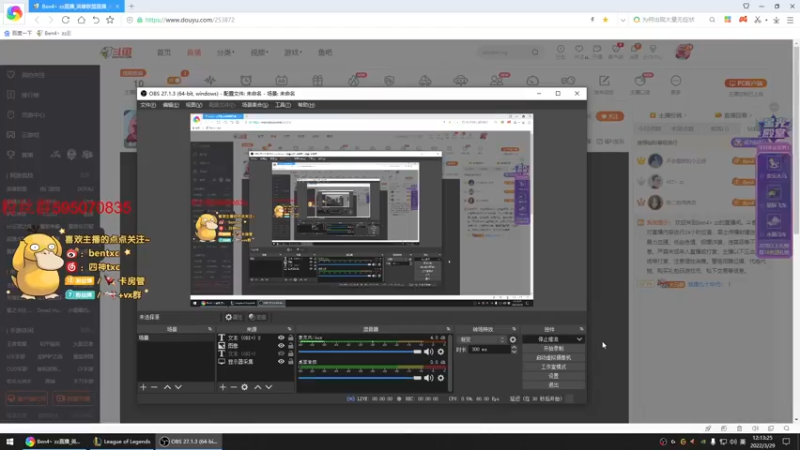The width and height of the screenshot is (800, 450).
Task: Switch to League of Legends in taskbar
Action: [x=121, y=441]
